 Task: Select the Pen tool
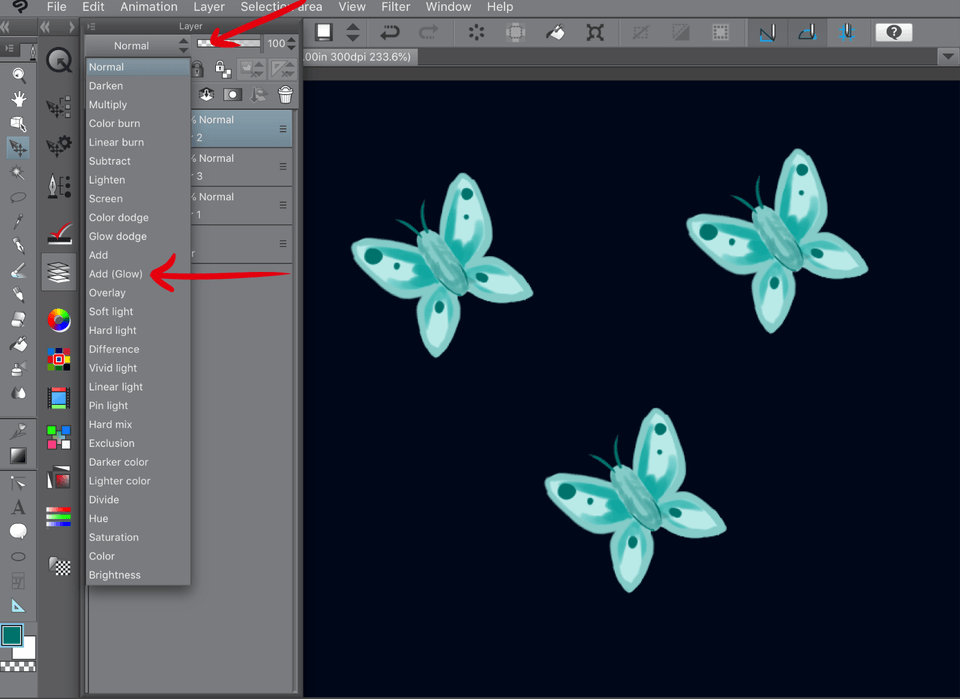coord(18,246)
